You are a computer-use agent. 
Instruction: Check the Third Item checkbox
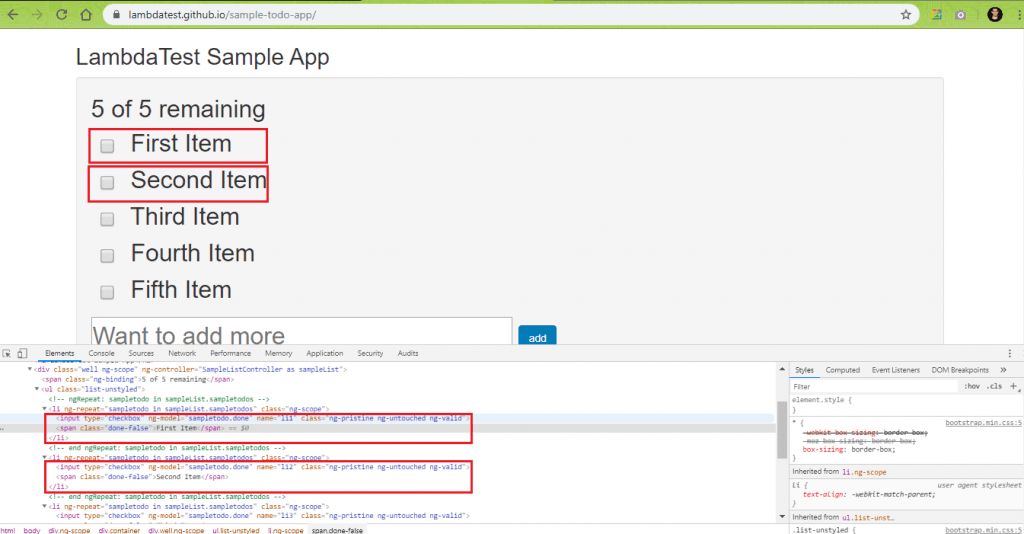(107, 219)
